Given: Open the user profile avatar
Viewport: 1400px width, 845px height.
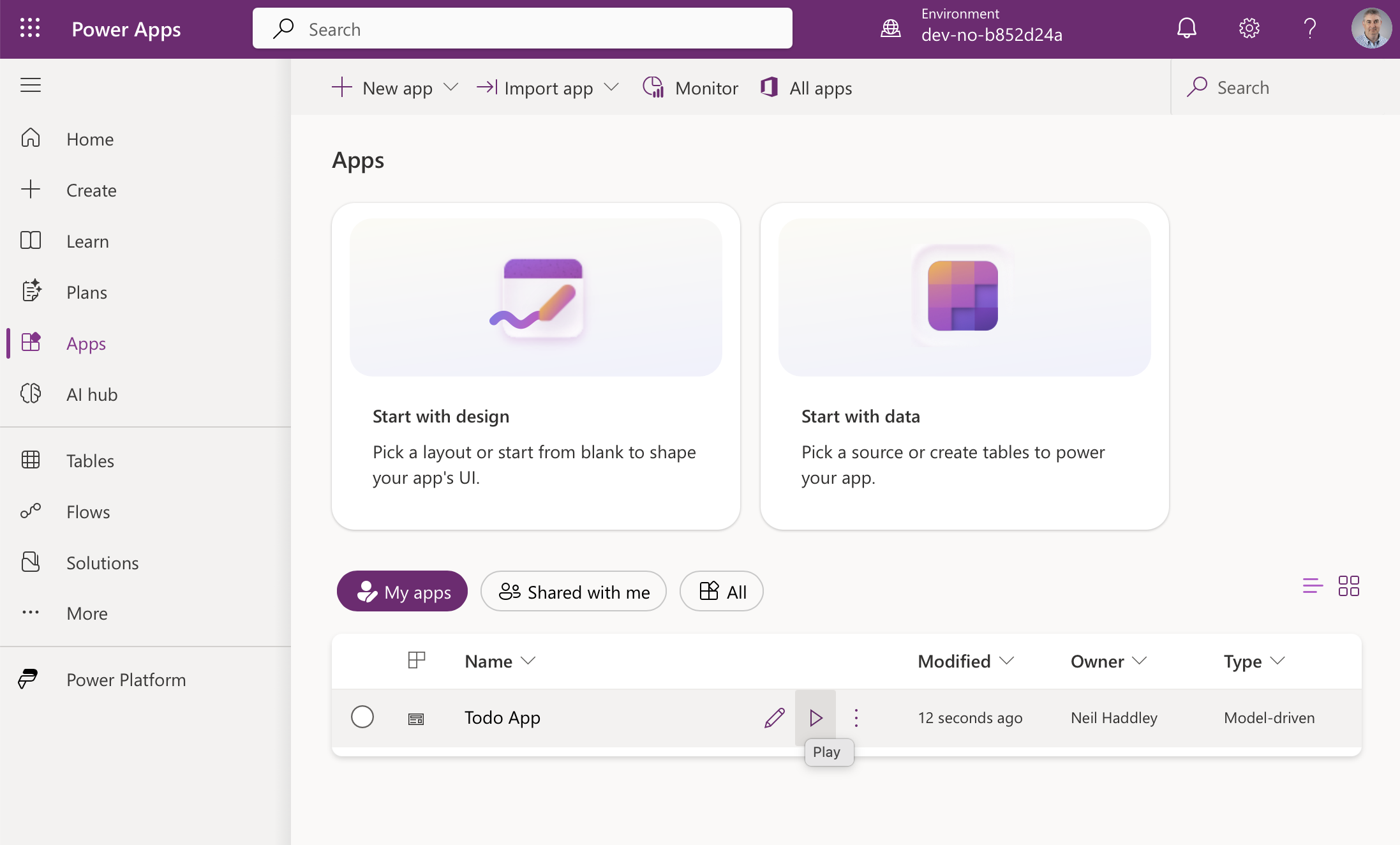Looking at the screenshot, I should click(1371, 29).
